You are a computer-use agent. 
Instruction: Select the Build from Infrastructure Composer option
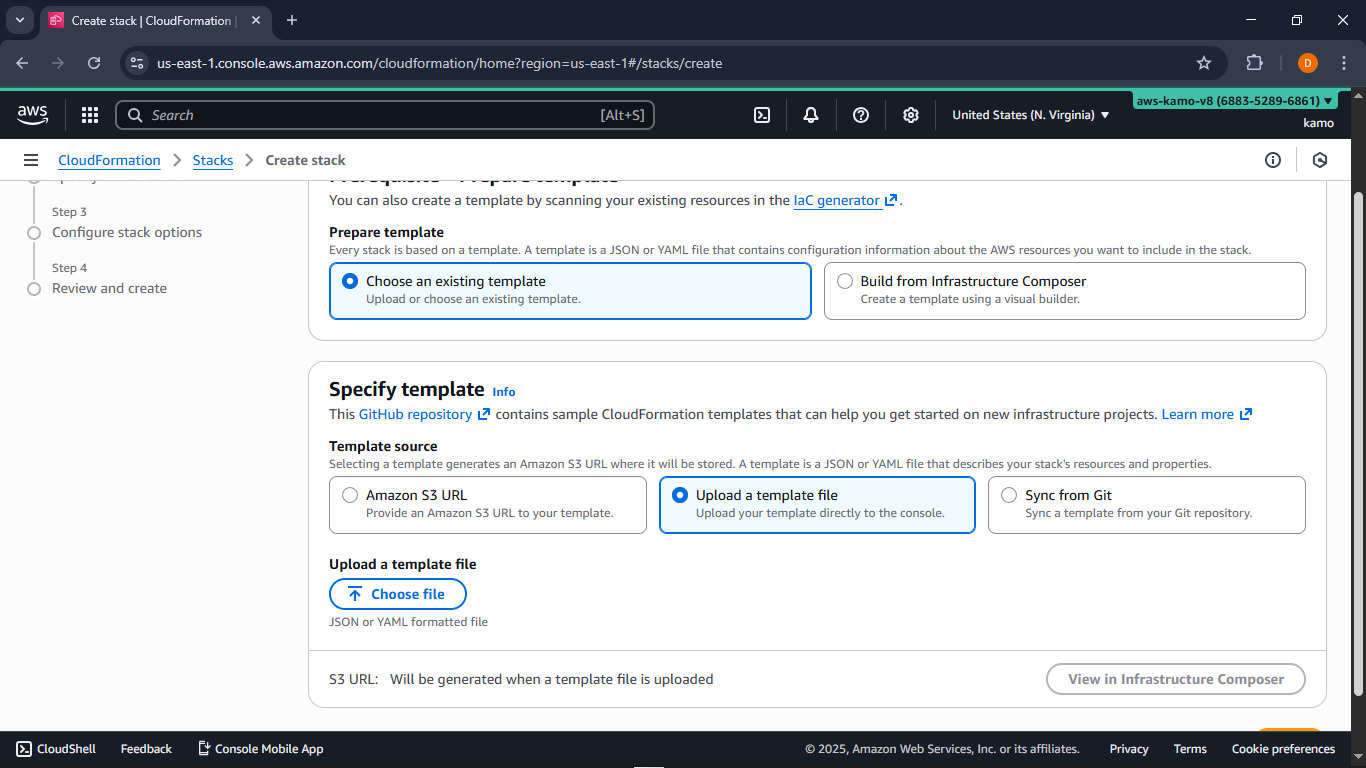pyautogui.click(x=845, y=281)
